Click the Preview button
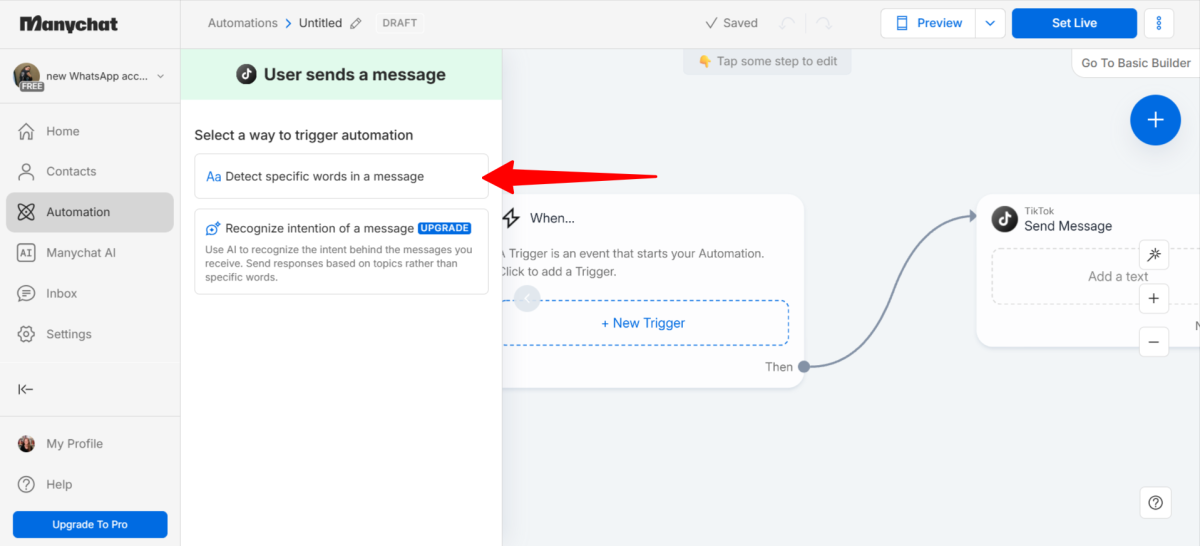Screen dimensions: 1200x546 [928, 23]
